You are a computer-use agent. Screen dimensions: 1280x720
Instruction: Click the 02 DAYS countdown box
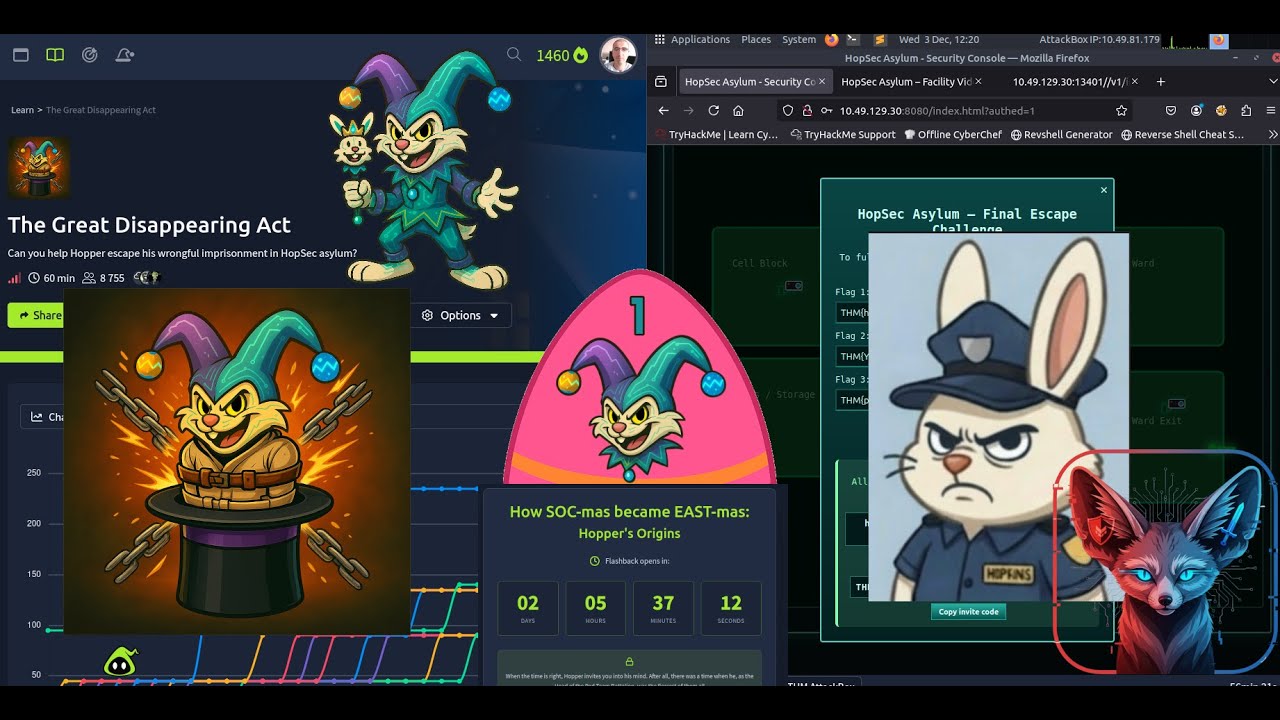[x=528, y=609]
